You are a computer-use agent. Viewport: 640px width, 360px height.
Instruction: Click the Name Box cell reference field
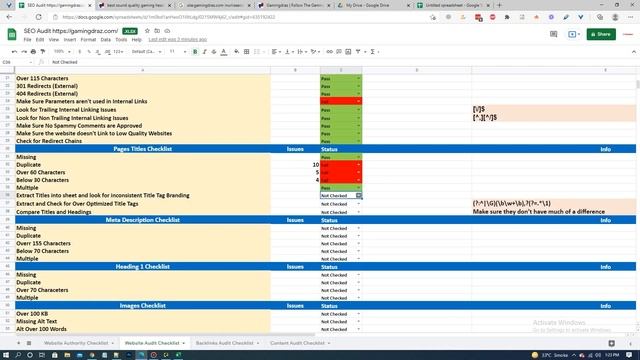[17, 62]
